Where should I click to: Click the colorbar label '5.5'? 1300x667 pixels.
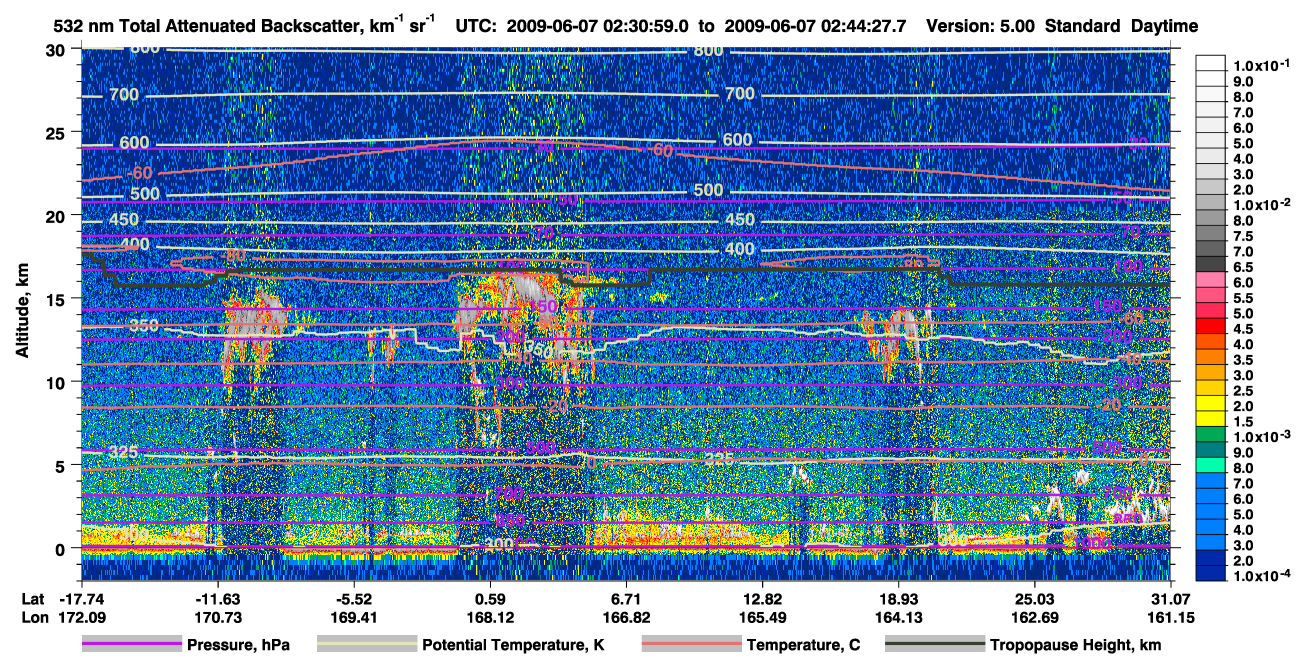click(x=1245, y=298)
